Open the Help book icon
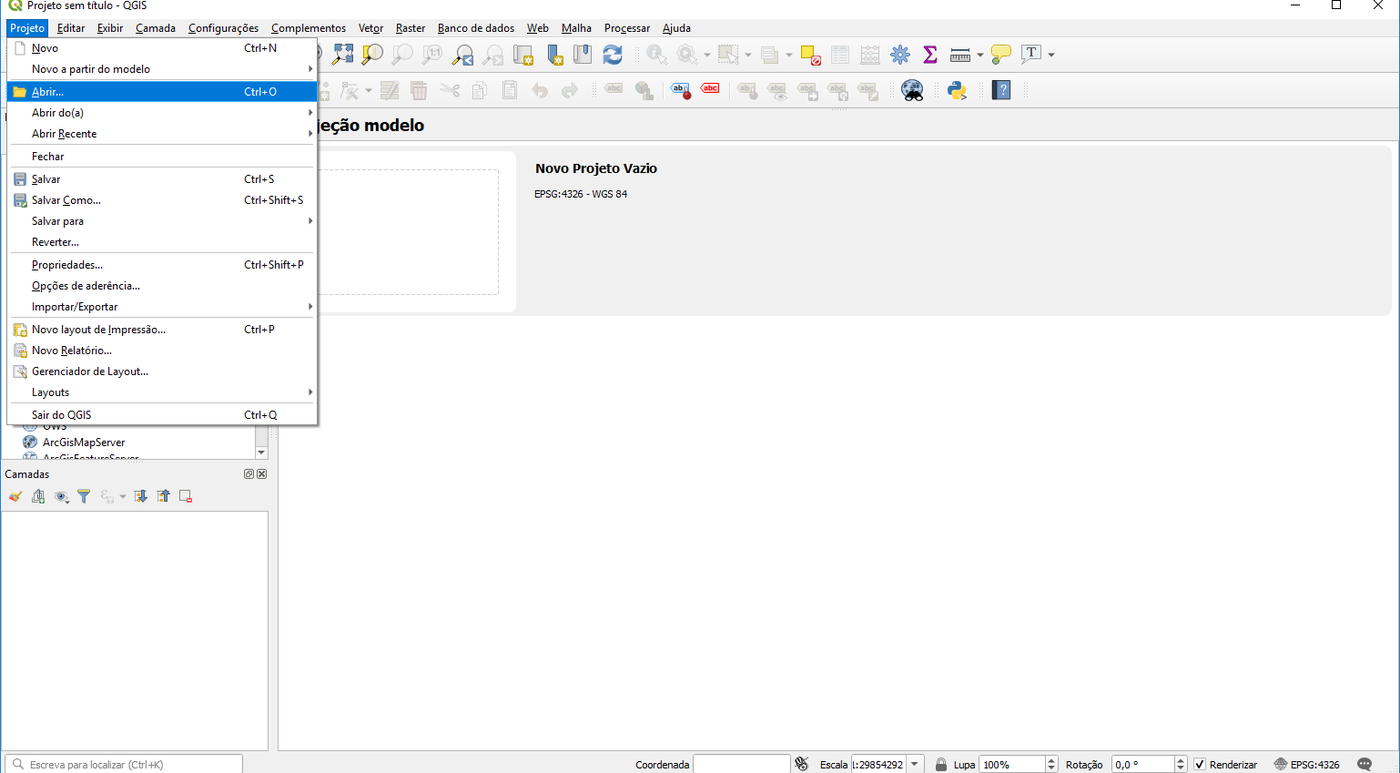The image size is (1400, 773). pos(1001,90)
